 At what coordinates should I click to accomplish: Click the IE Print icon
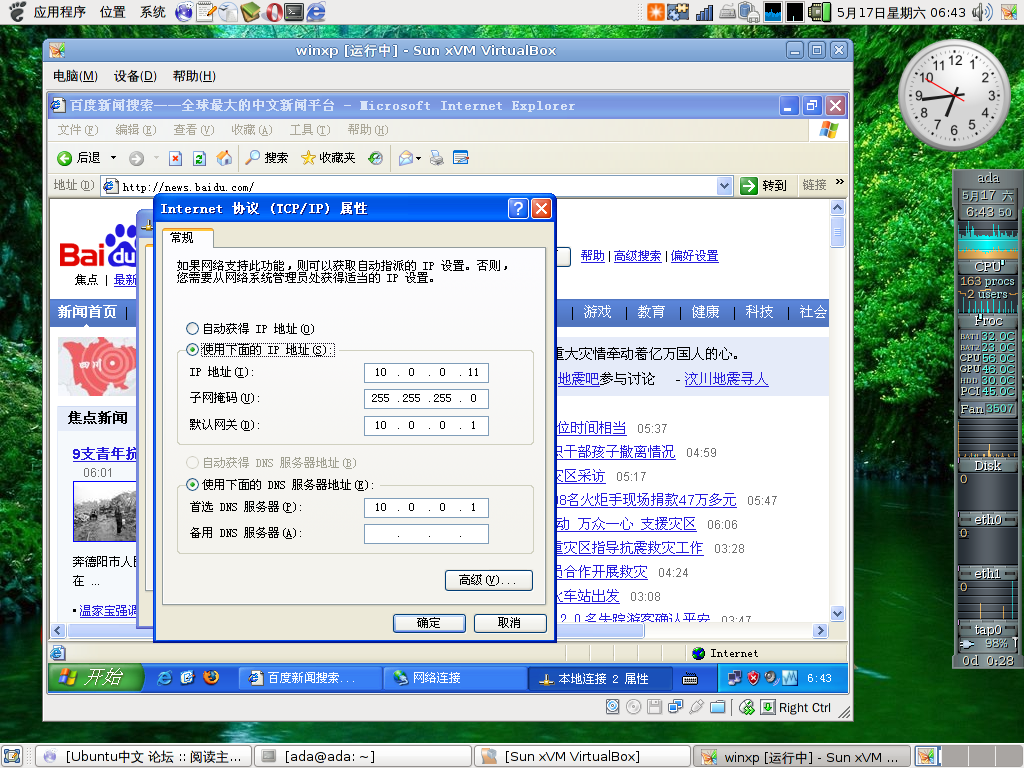point(437,158)
